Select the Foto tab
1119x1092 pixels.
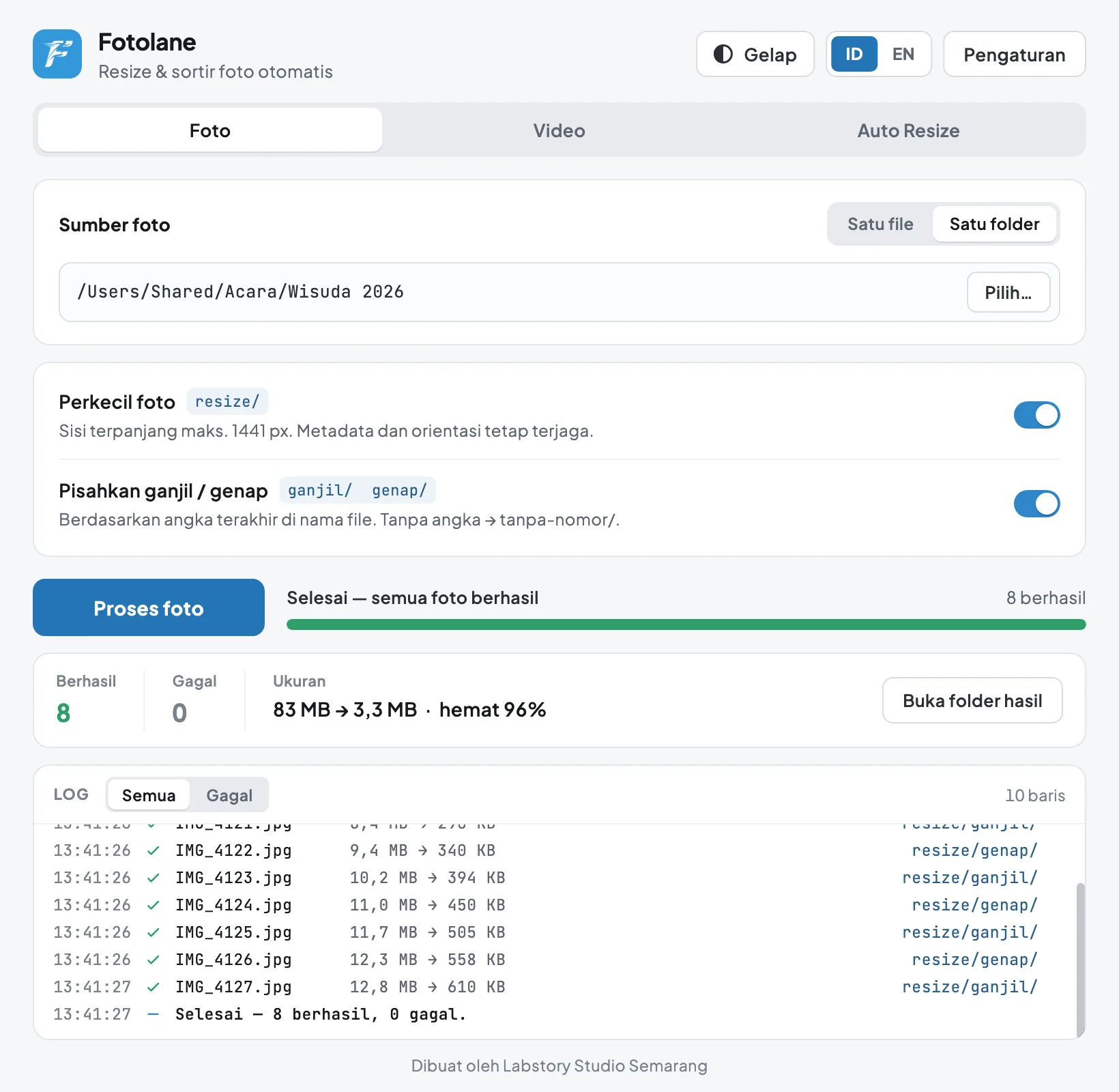click(x=210, y=130)
